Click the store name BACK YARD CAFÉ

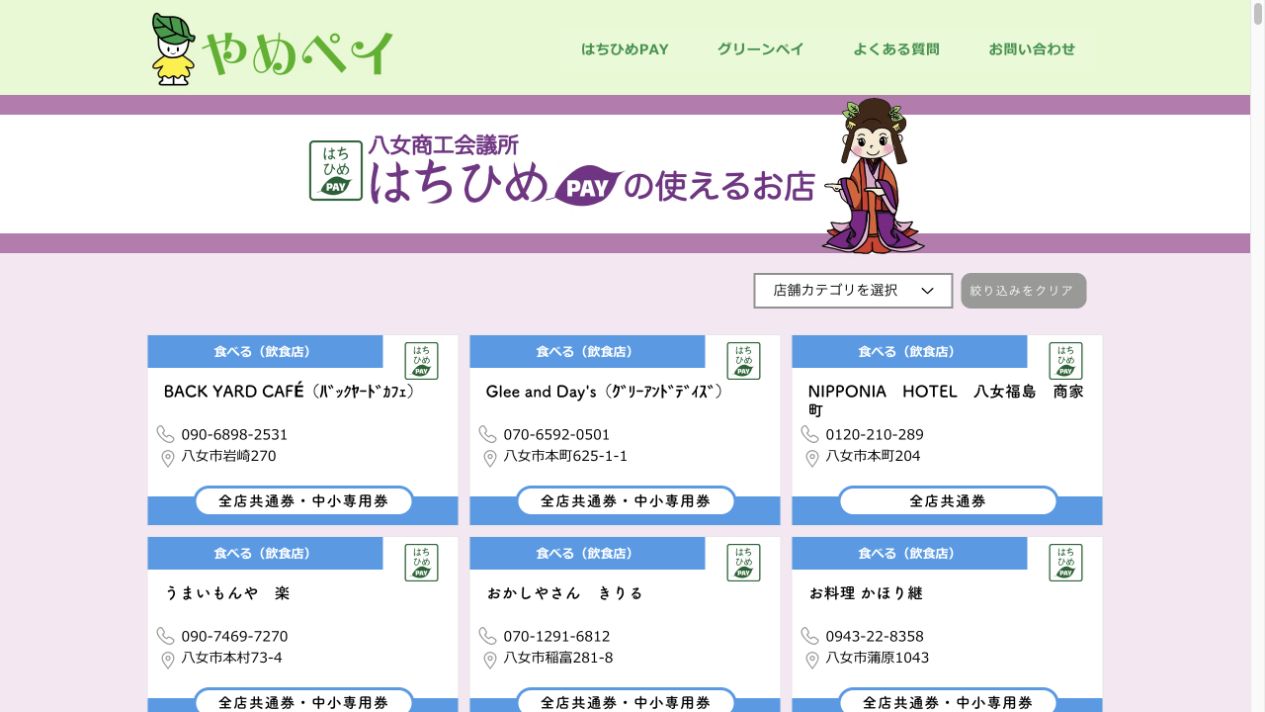(x=289, y=392)
